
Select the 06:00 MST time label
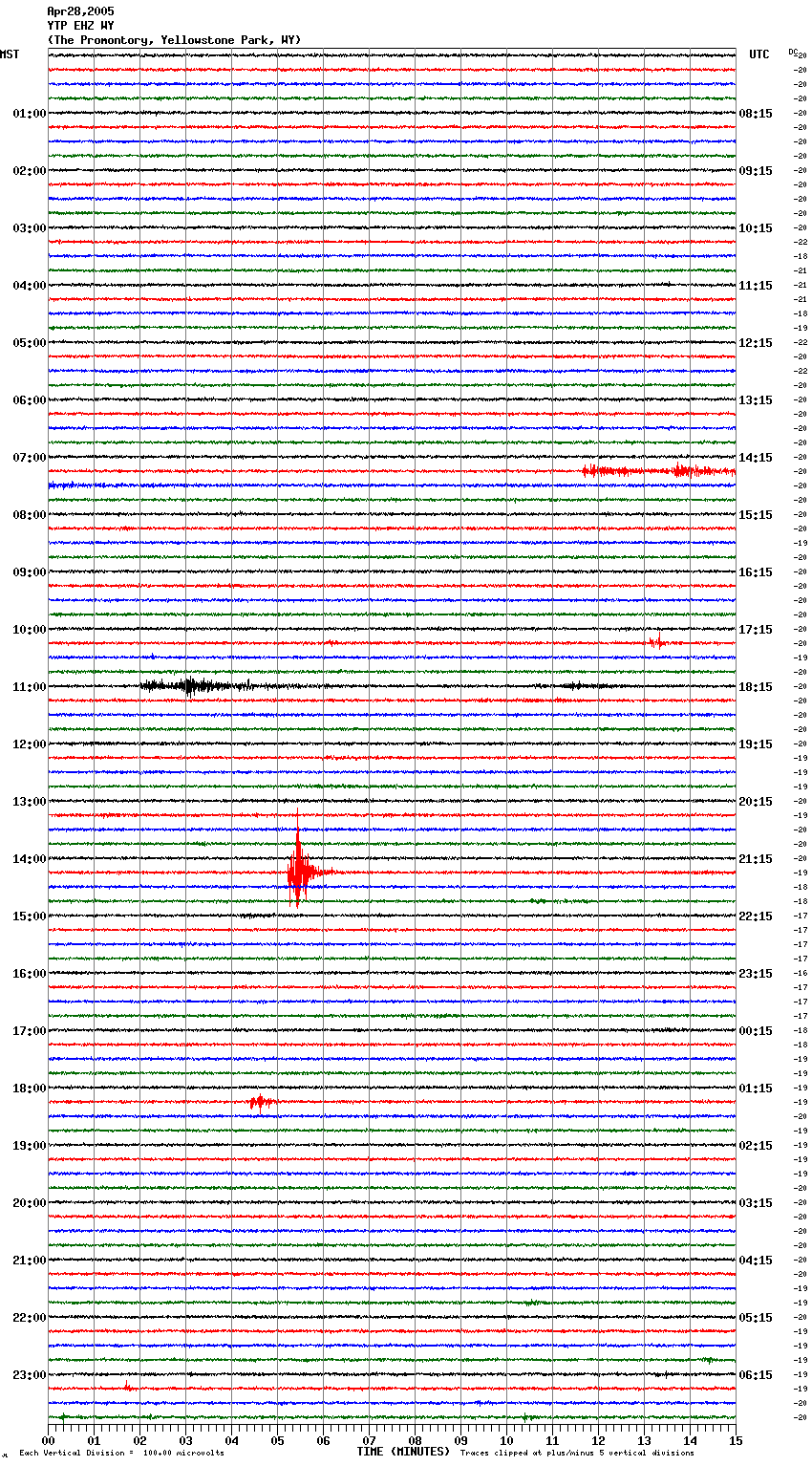pos(29,400)
